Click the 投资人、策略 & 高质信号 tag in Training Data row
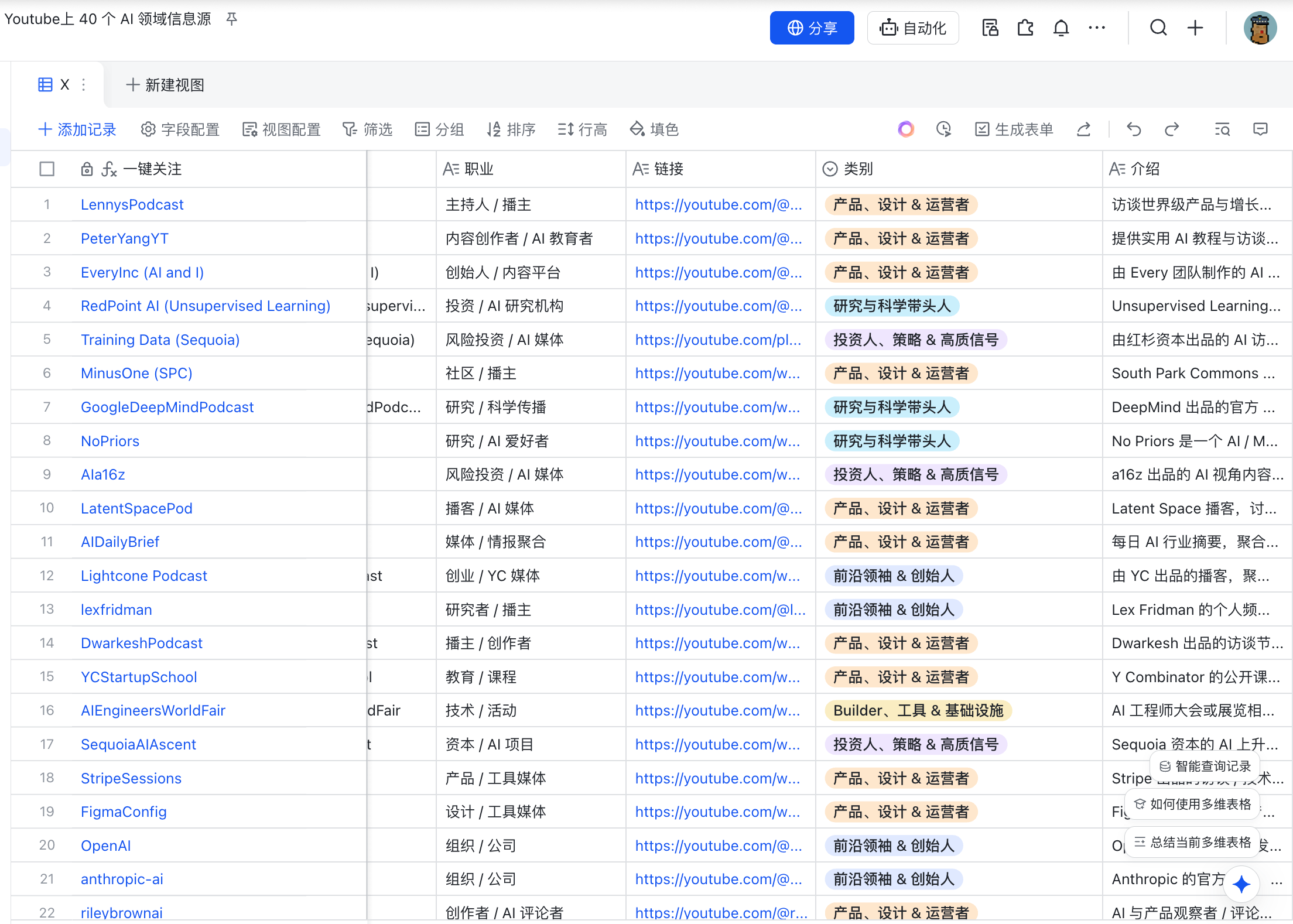Viewport: 1293px width, 924px height. (x=916, y=340)
